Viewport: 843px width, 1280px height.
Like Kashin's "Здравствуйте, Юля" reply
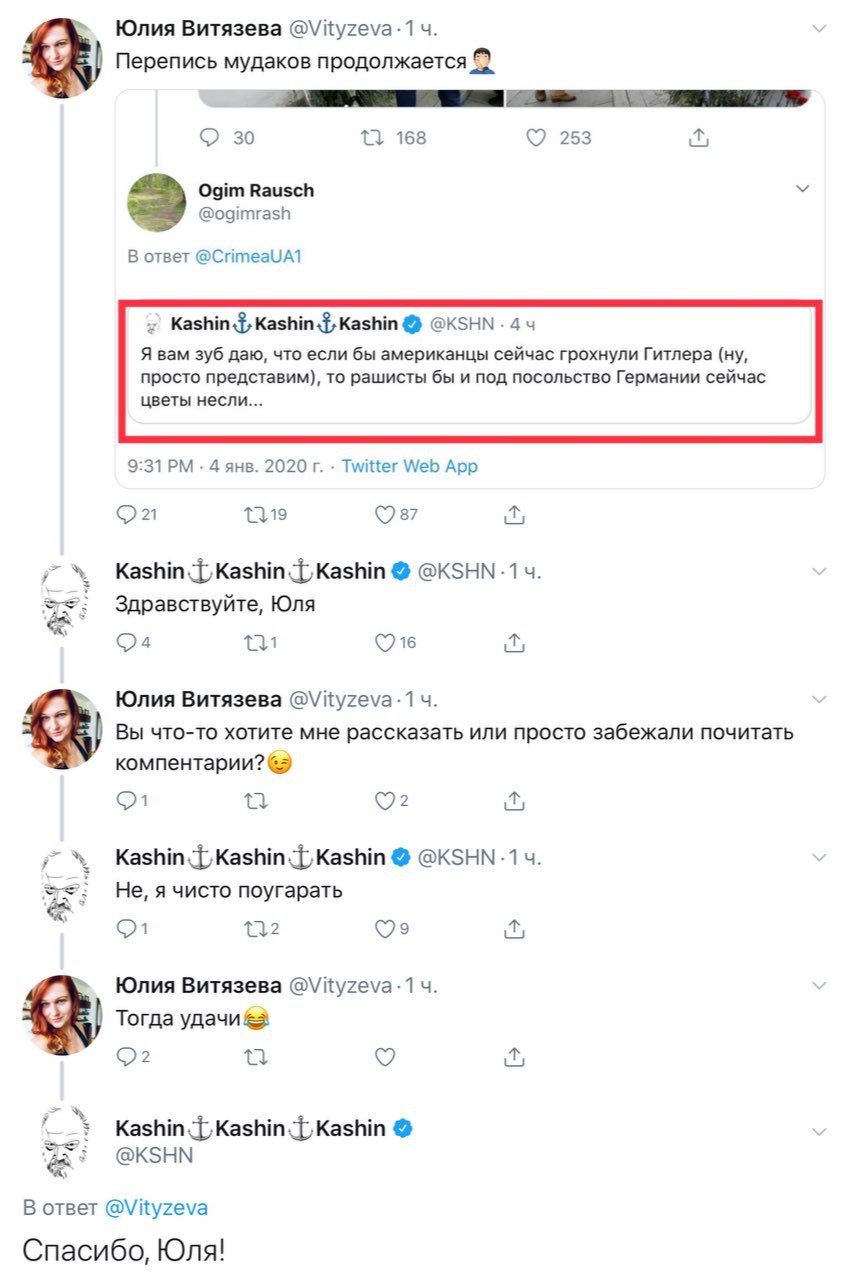pyautogui.click(x=385, y=643)
